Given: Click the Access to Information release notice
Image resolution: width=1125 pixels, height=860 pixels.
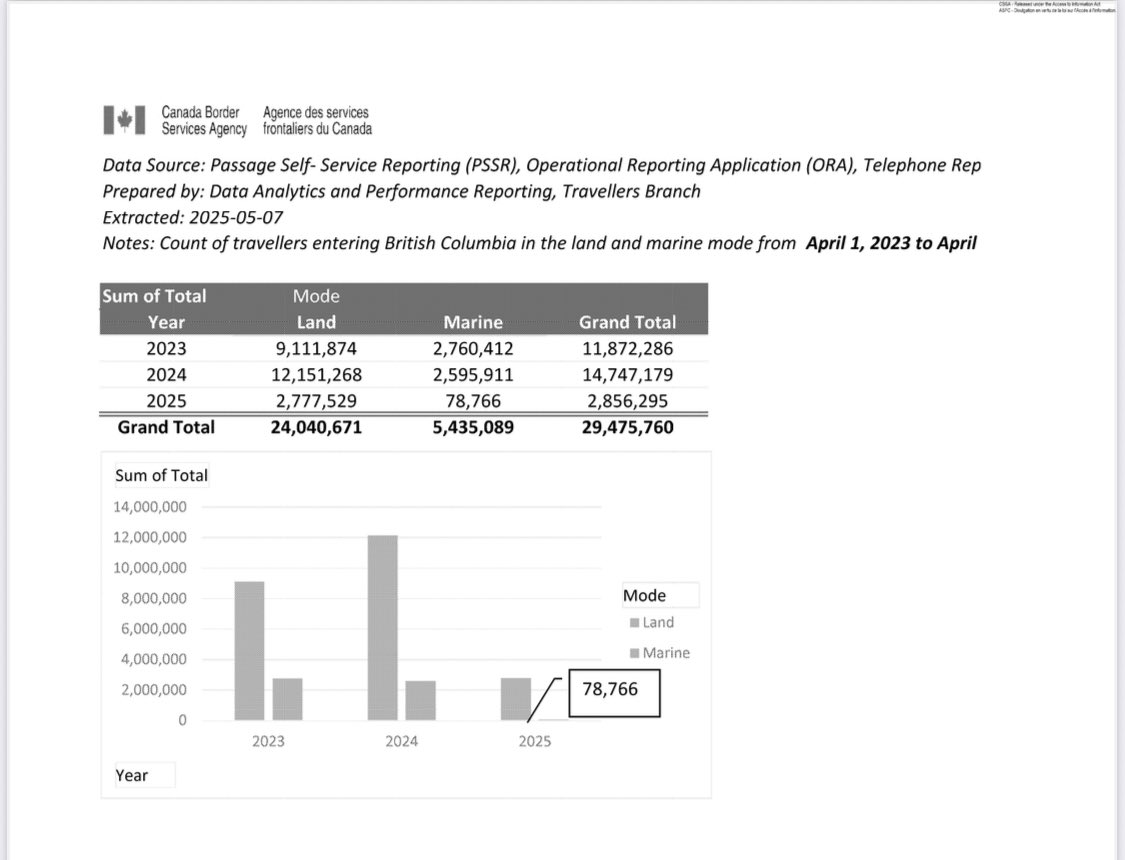Looking at the screenshot, I should pos(1057,7).
